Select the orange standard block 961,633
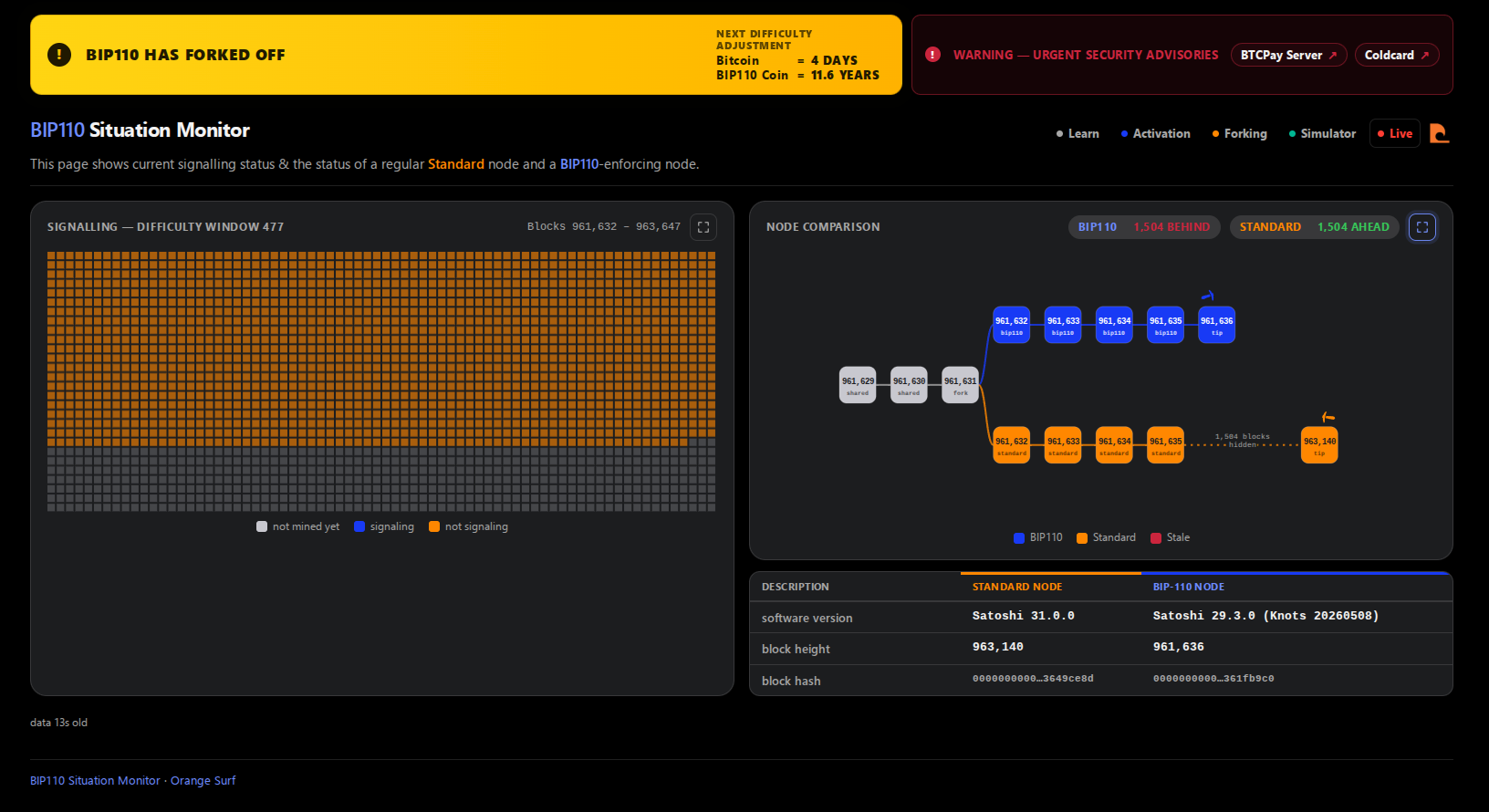Image resolution: width=1489 pixels, height=812 pixels. pos(1063,445)
